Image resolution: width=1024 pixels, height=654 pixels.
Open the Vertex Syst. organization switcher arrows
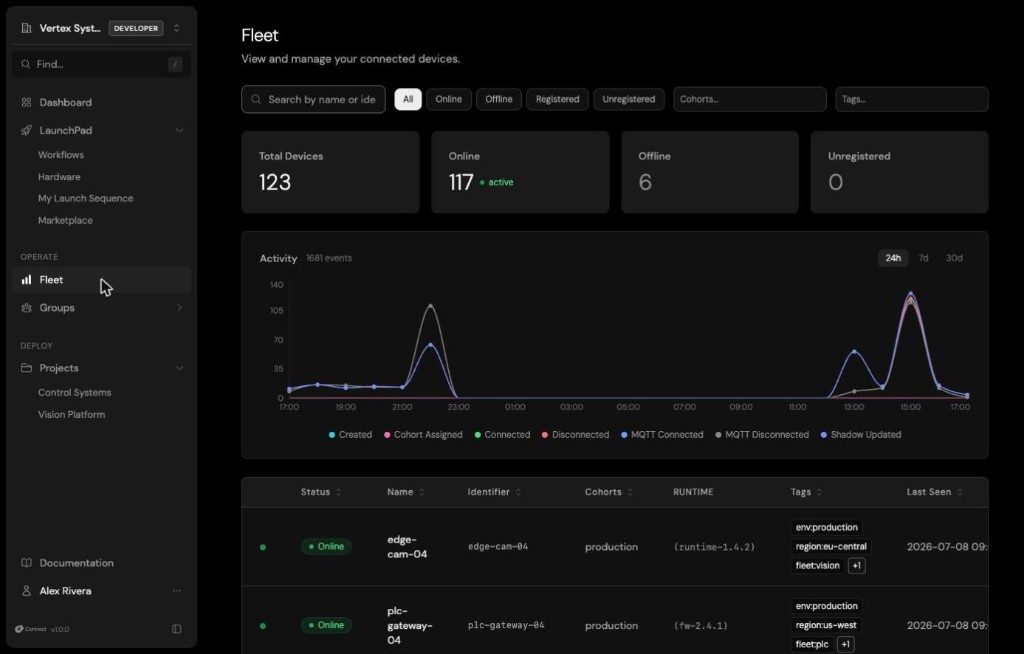[176, 28]
